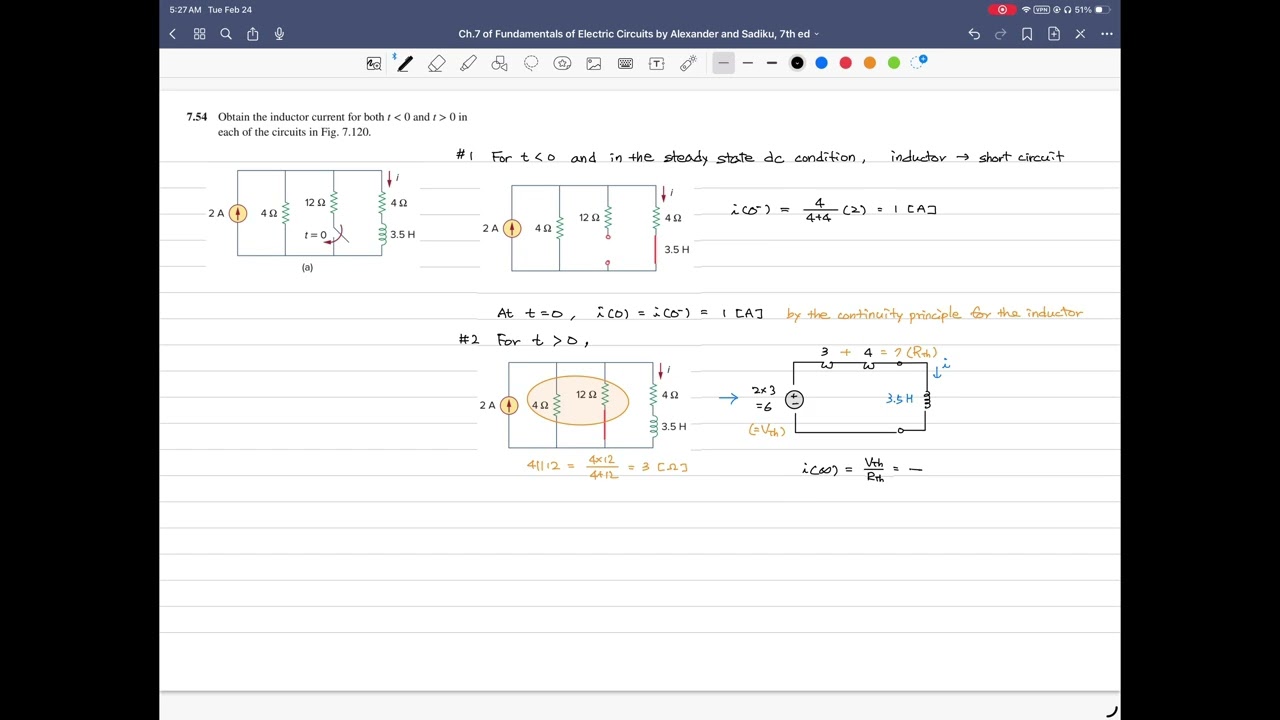Tap the 6 V source in Thevenin circuit
This screenshot has width=1280, height=720.
794,399
